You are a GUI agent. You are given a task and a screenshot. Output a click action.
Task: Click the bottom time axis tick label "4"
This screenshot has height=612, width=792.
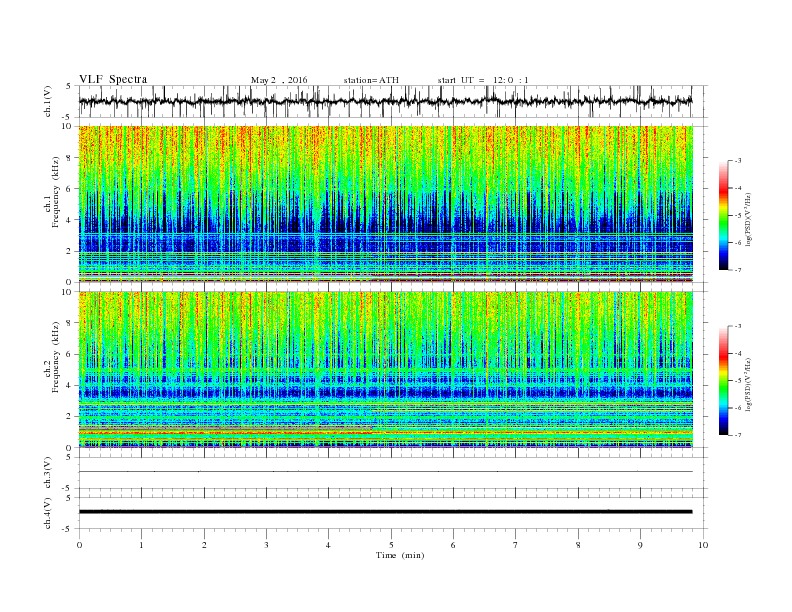point(328,545)
